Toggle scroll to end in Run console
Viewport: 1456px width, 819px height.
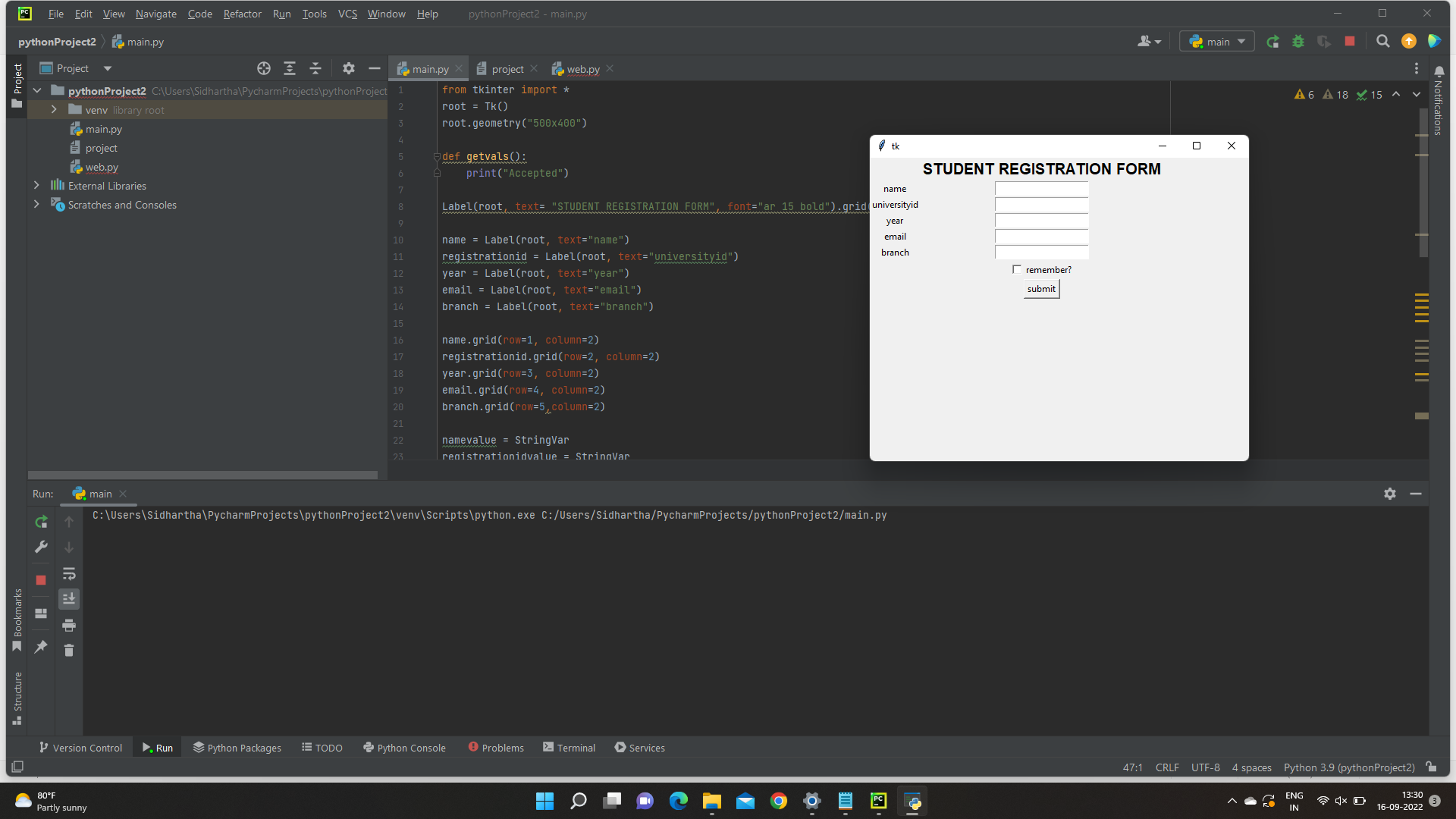click(x=69, y=599)
